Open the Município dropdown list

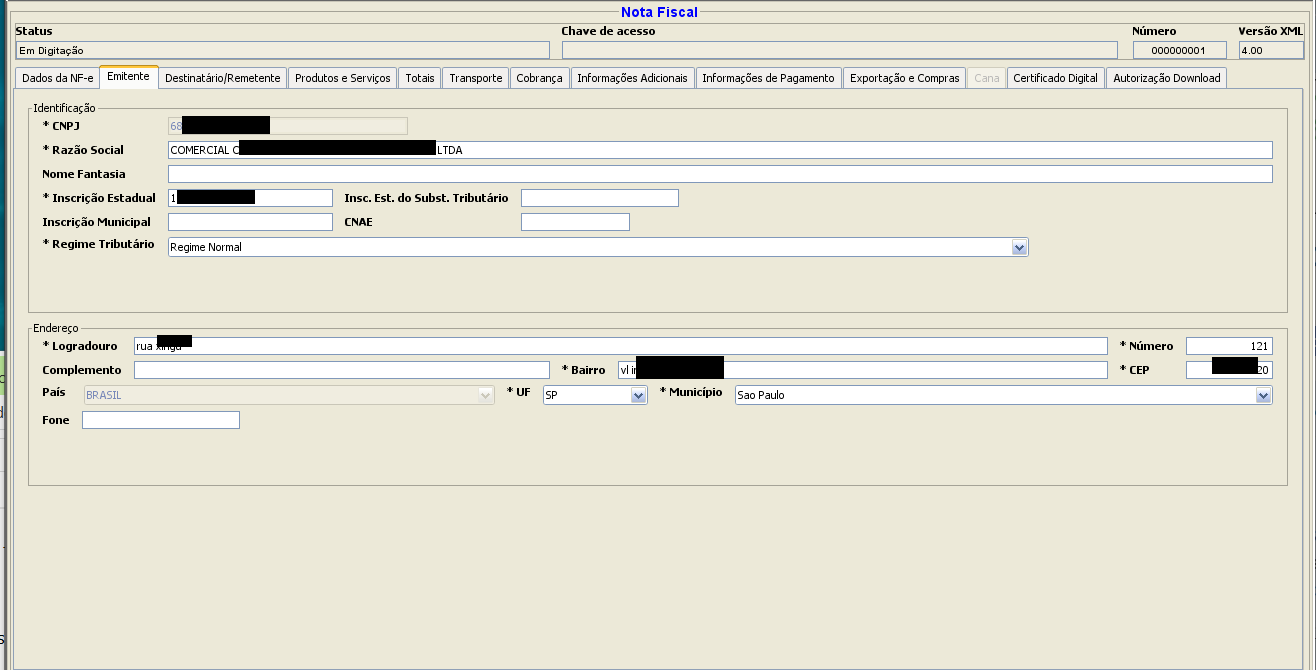point(1262,396)
